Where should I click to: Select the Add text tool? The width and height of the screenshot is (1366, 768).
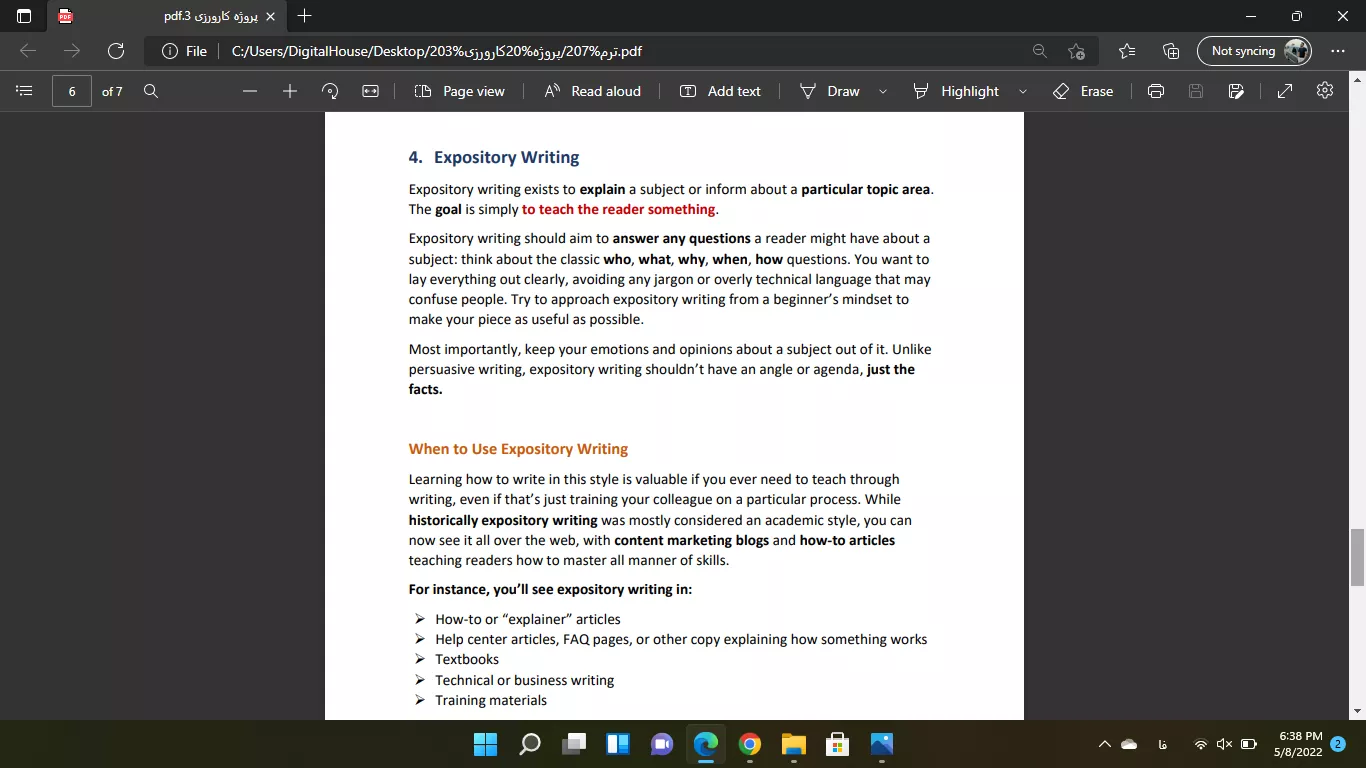pyautogui.click(x=720, y=91)
